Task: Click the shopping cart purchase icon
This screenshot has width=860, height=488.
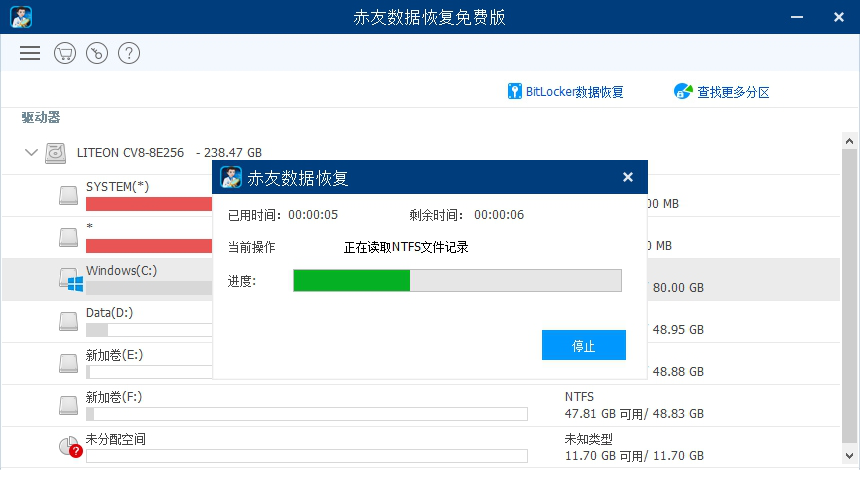Action: [x=65, y=53]
